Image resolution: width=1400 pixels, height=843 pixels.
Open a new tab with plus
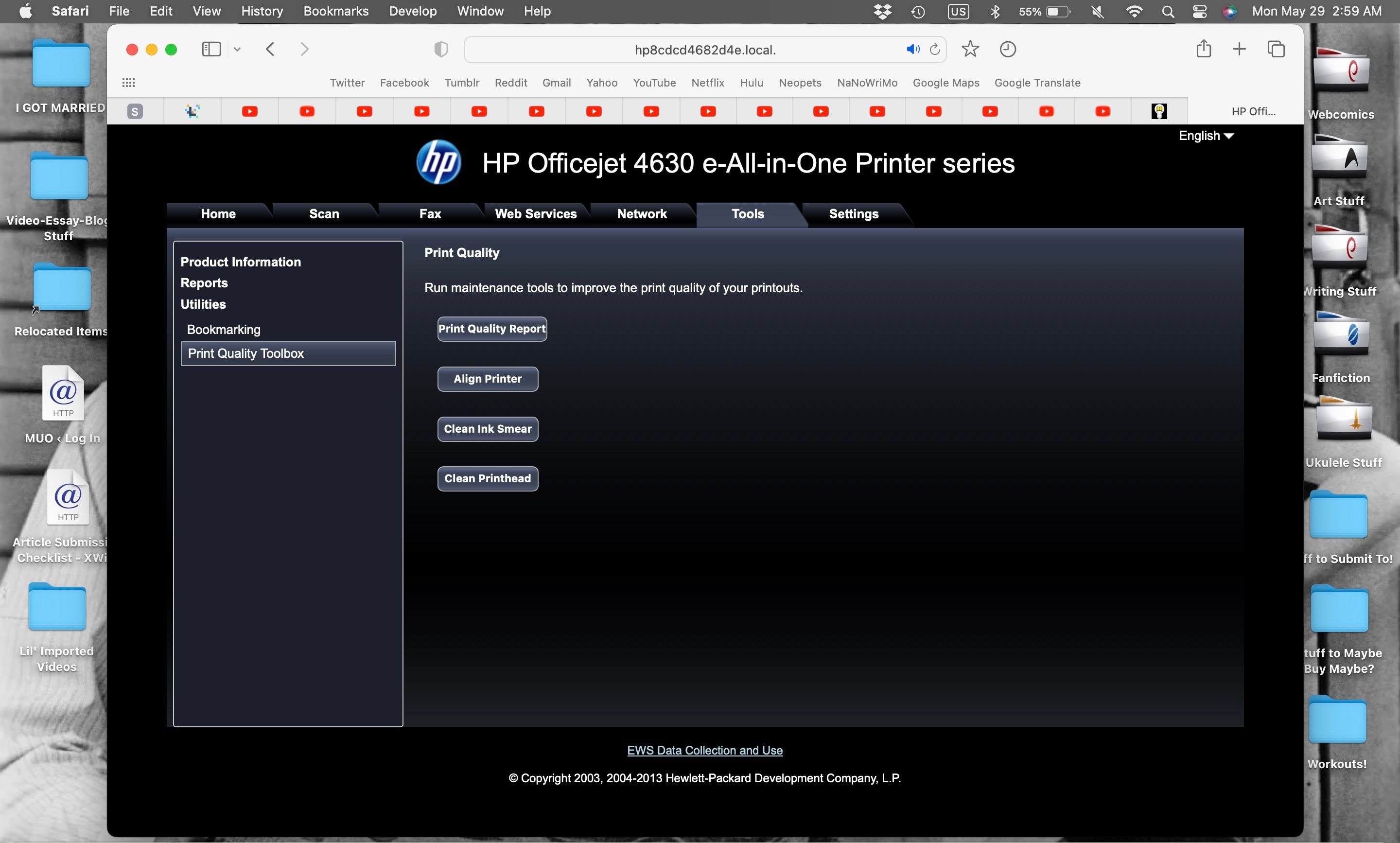(1239, 50)
